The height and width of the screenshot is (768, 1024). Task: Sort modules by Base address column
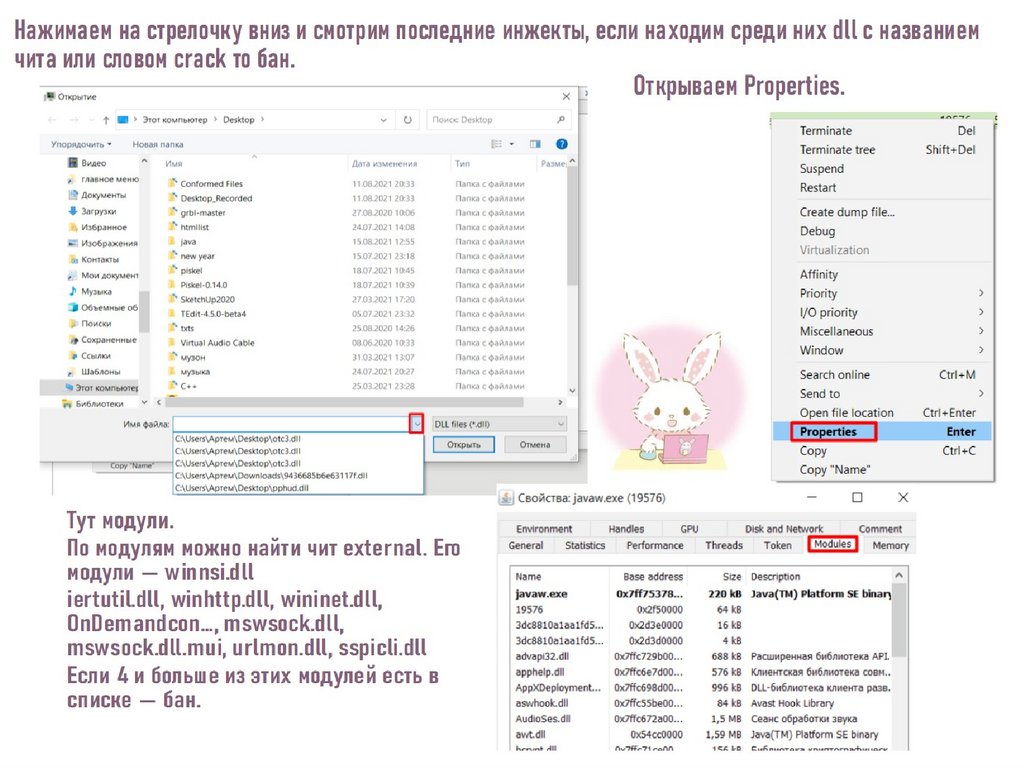click(652, 577)
